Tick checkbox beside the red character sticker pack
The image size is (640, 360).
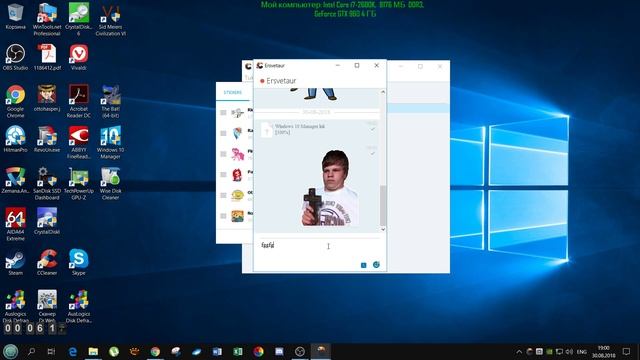tap(223, 175)
